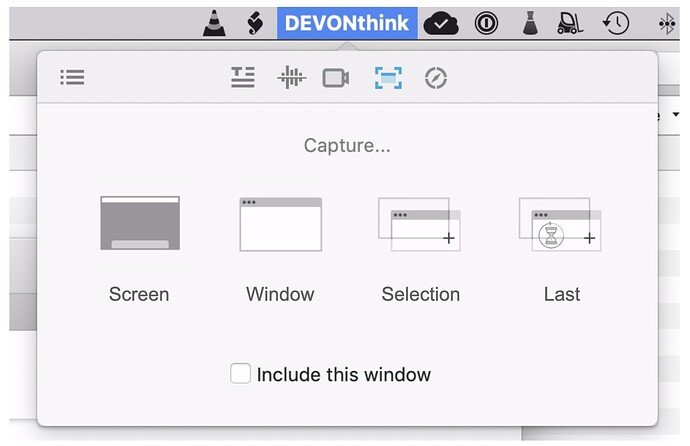Open the forklift menu bar icon
The image size is (690, 446).
[570, 23]
